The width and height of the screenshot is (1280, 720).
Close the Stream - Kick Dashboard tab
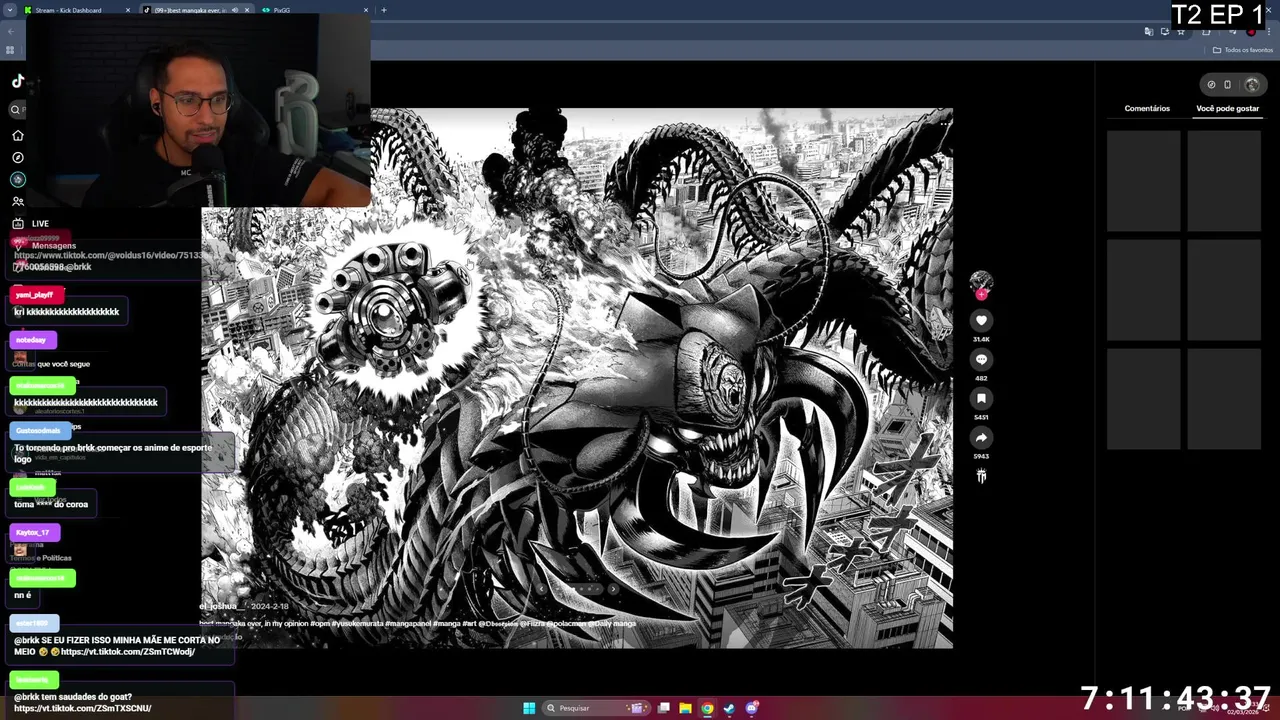(x=128, y=10)
